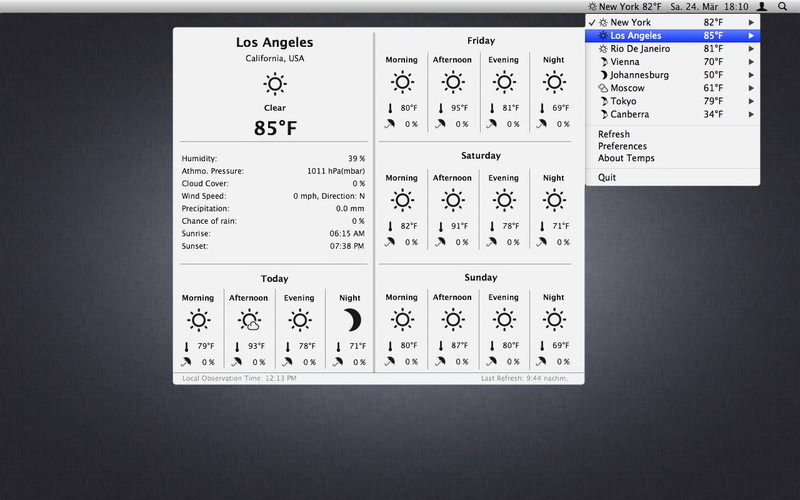Select About Temps menu entry
Viewport: 800px width, 500px height.
click(x=626, y=158)
